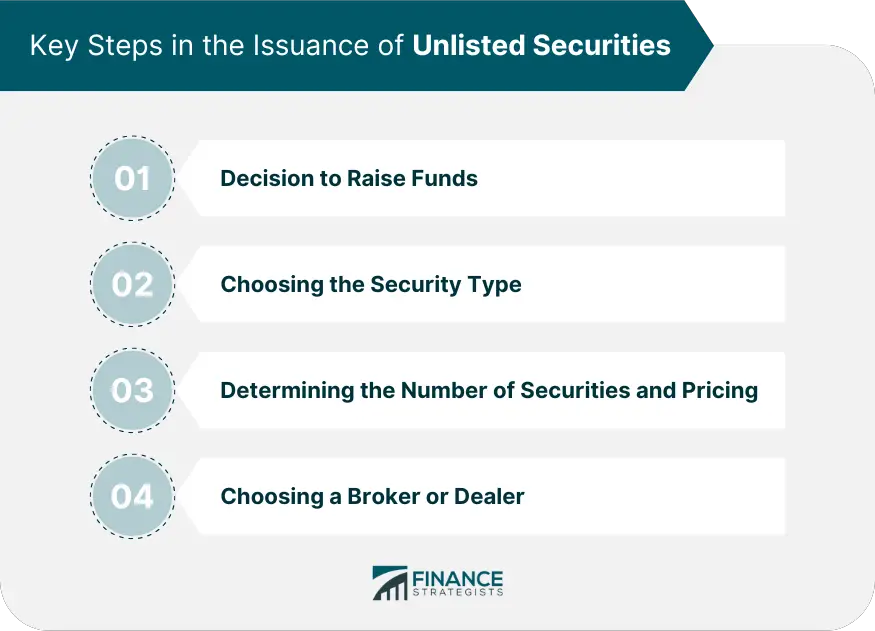Viewport: 875px width, 631px height.
Task: Select the 04 step number circle
Action: [132, 496]
